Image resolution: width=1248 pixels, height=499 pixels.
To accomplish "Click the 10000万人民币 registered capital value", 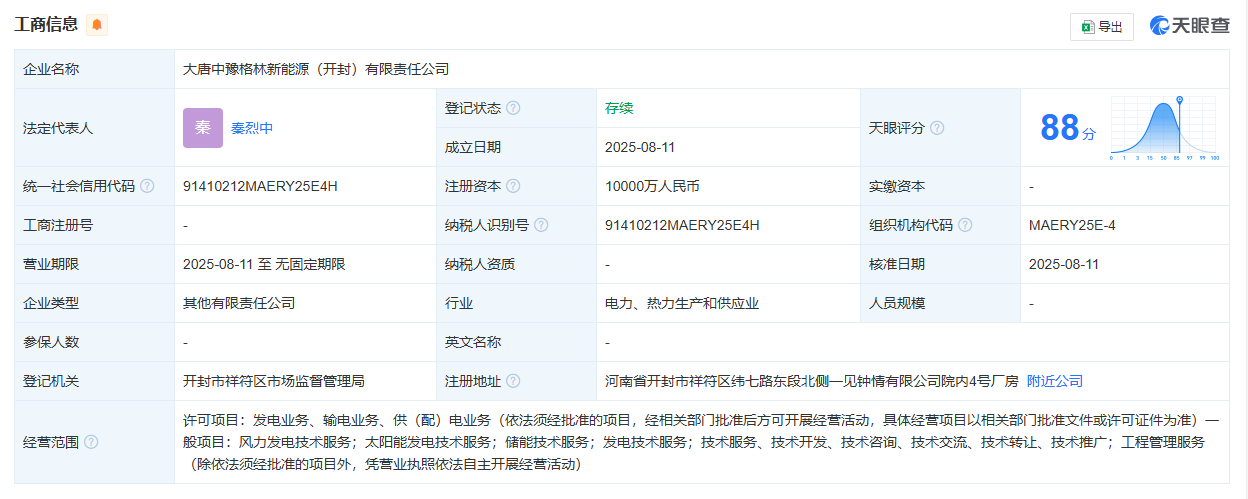I will pyautogui.click(x=652, y=186).
